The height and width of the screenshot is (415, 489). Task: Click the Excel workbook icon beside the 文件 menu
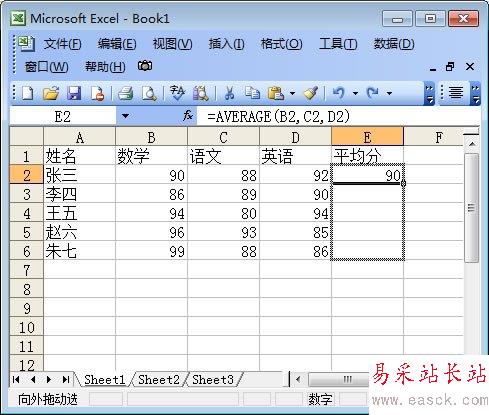point(26,43)
